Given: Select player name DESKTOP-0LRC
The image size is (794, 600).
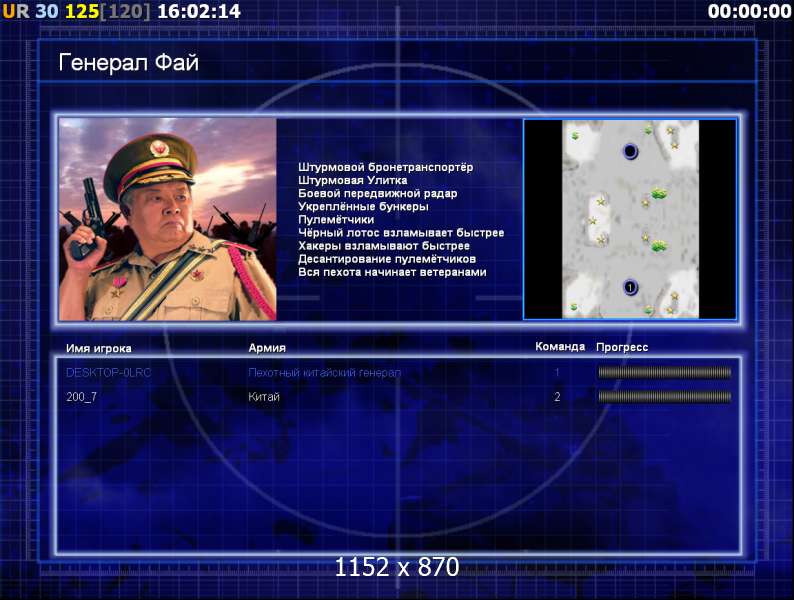Looking at the screenshot, I should [108, 373].
